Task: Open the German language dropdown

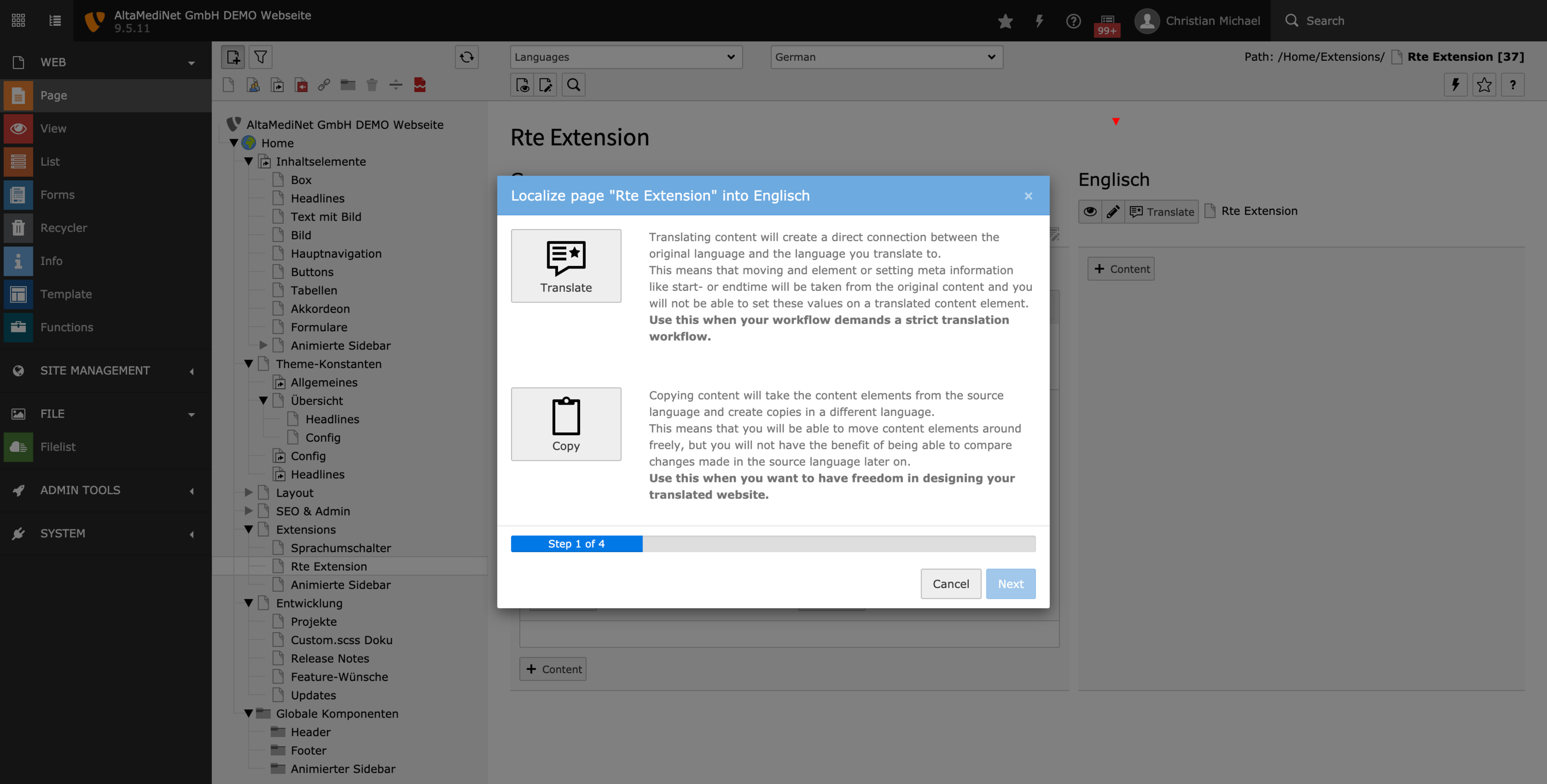Action: tap(886, 57)
